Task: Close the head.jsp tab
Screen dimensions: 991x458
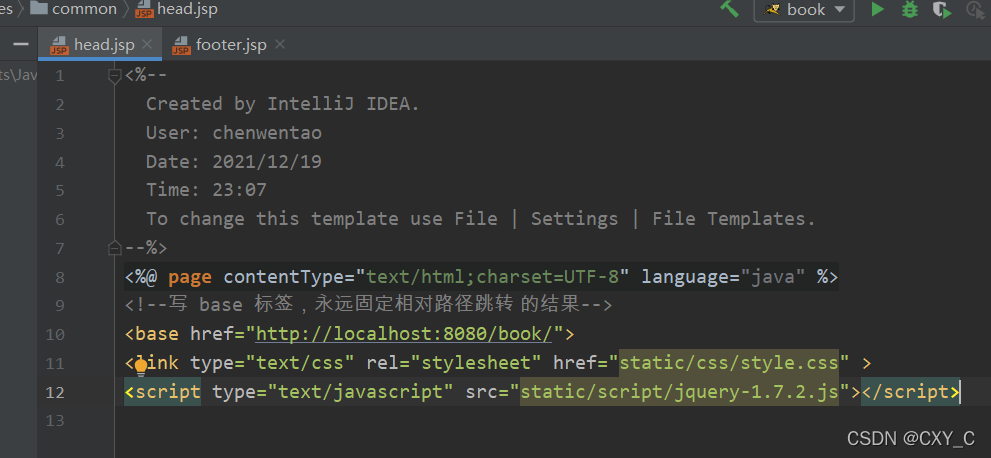Action: click(147, 44)
